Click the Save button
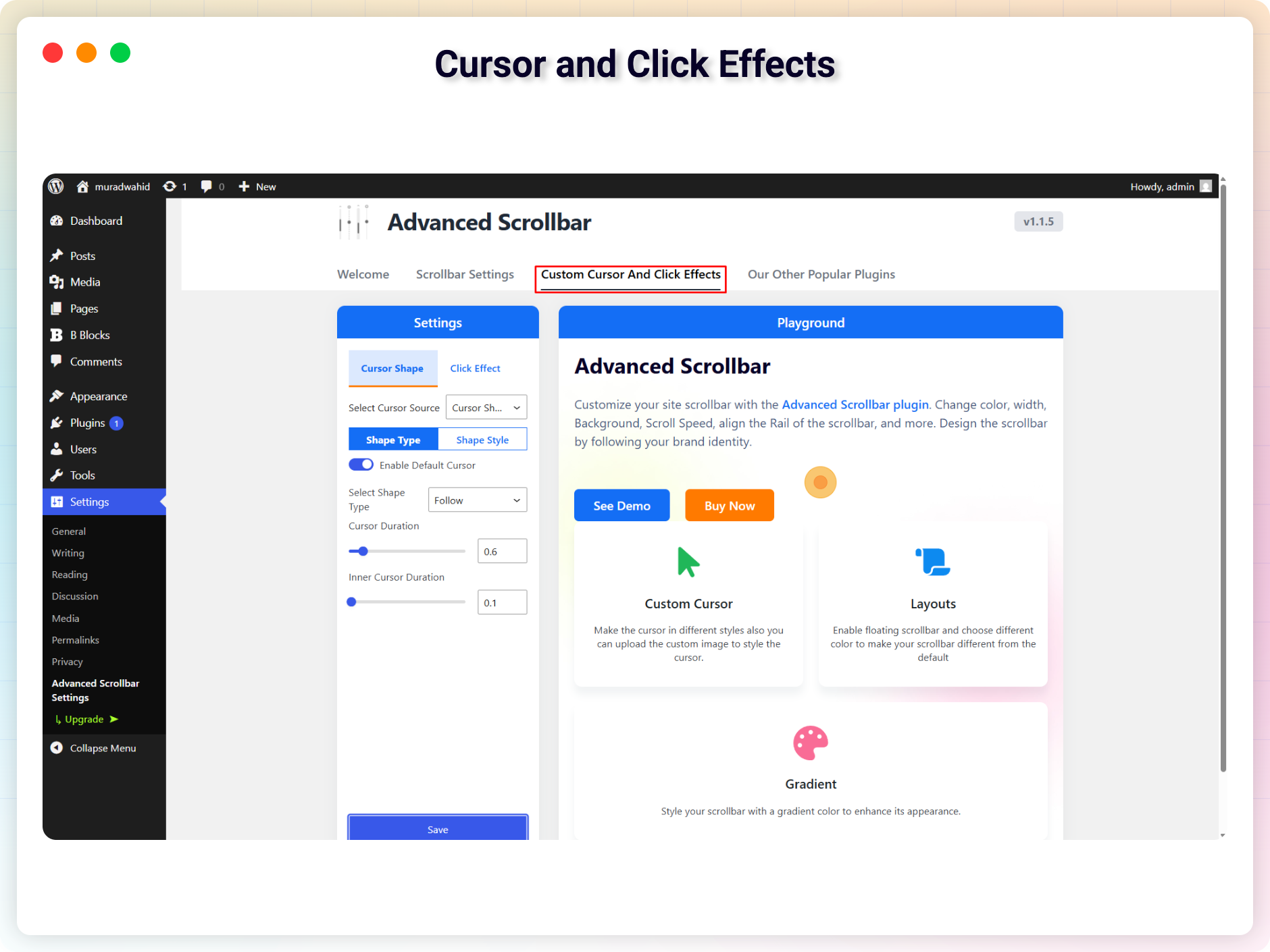This screenshot has width=1270, height=952. pos(438,828)
